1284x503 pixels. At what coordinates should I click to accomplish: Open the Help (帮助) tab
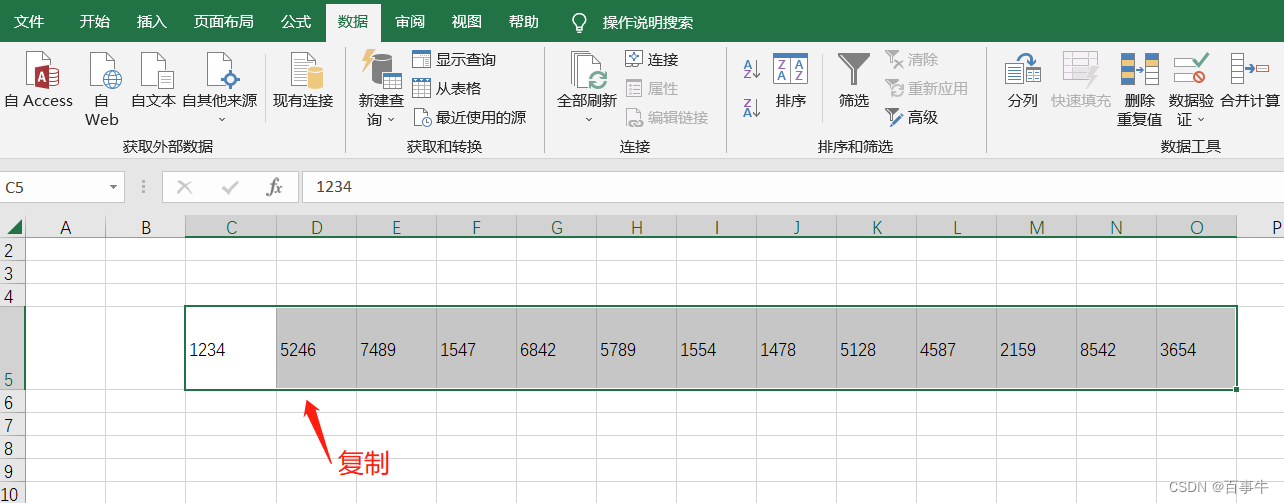click(523, 22)
